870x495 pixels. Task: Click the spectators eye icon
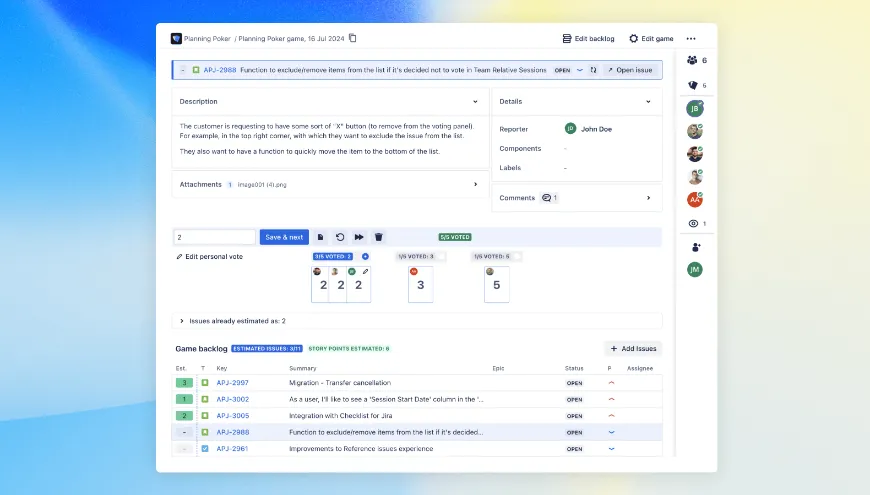[692, 224]
